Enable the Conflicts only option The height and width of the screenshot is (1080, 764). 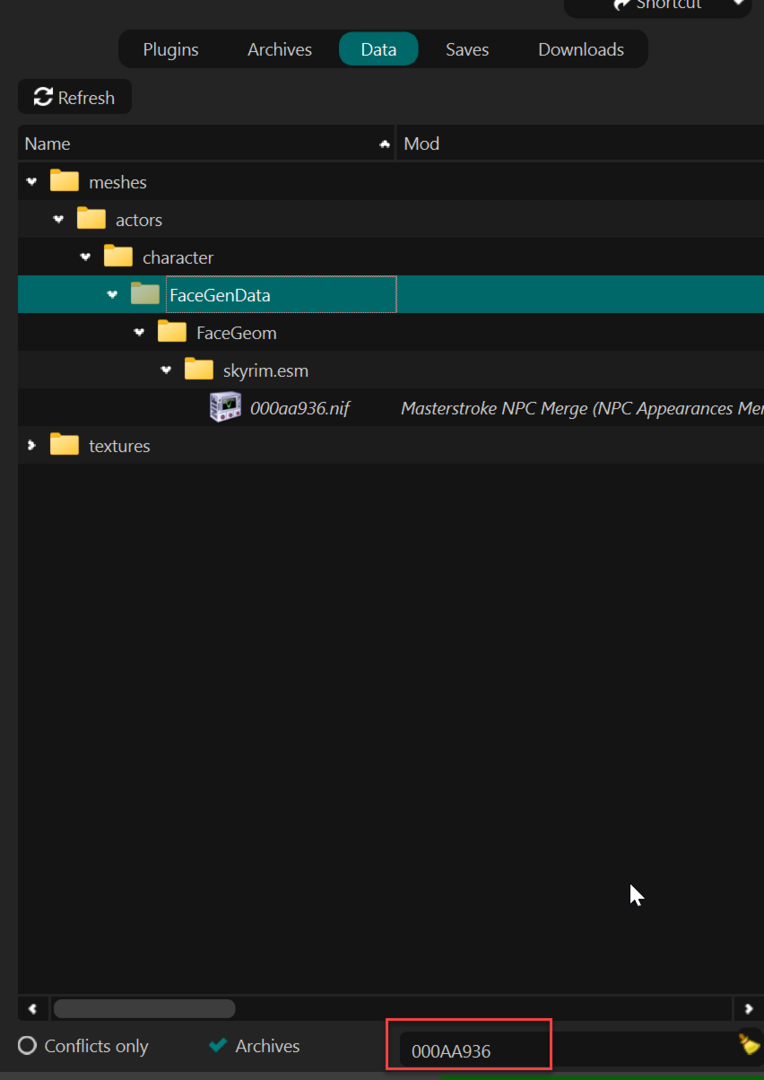click(x=83, y=1046)
